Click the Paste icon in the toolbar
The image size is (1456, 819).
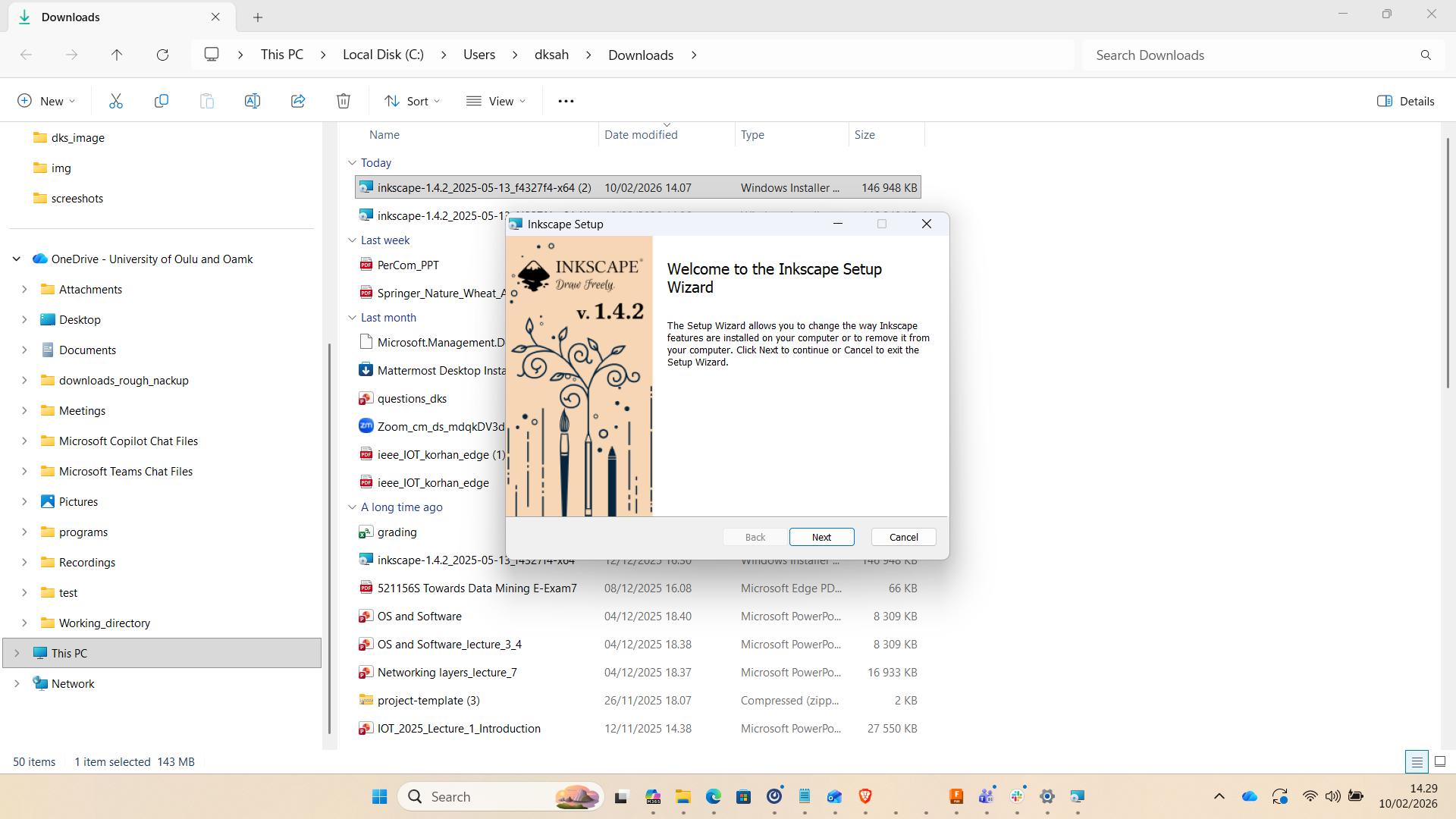coord(206,100)
